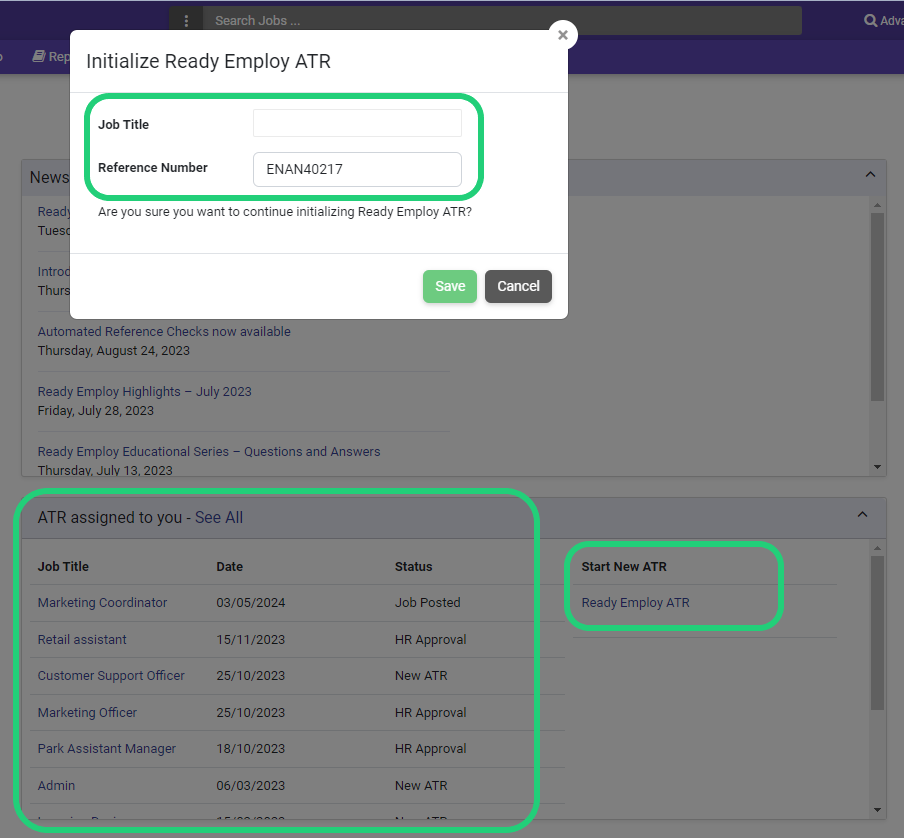Click News panel scroll down arrow
The width and height of the screenshot is (904, 838).
(877, 467)
